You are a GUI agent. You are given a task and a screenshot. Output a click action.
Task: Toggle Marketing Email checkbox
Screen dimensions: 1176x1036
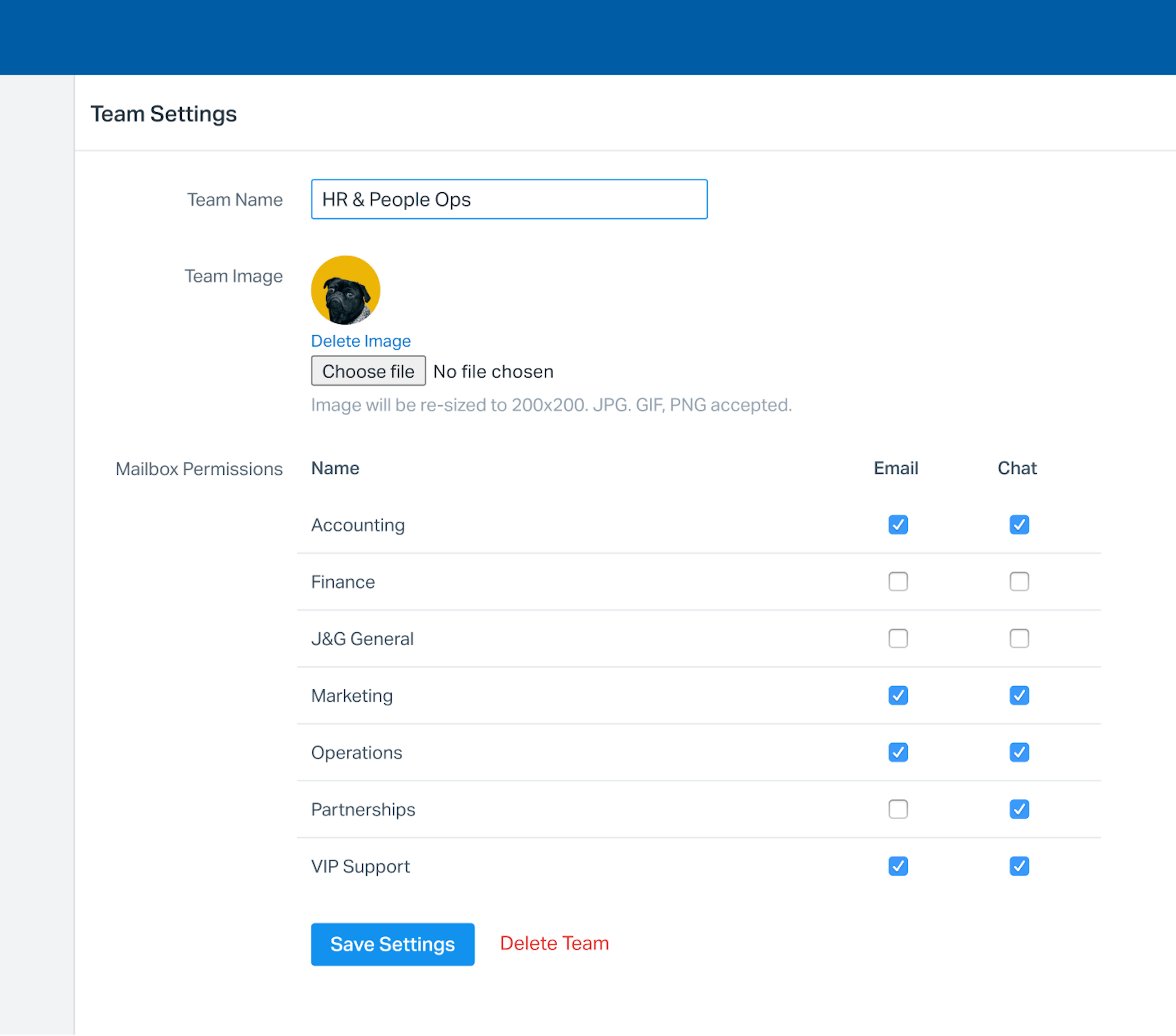tap(898, 696)
